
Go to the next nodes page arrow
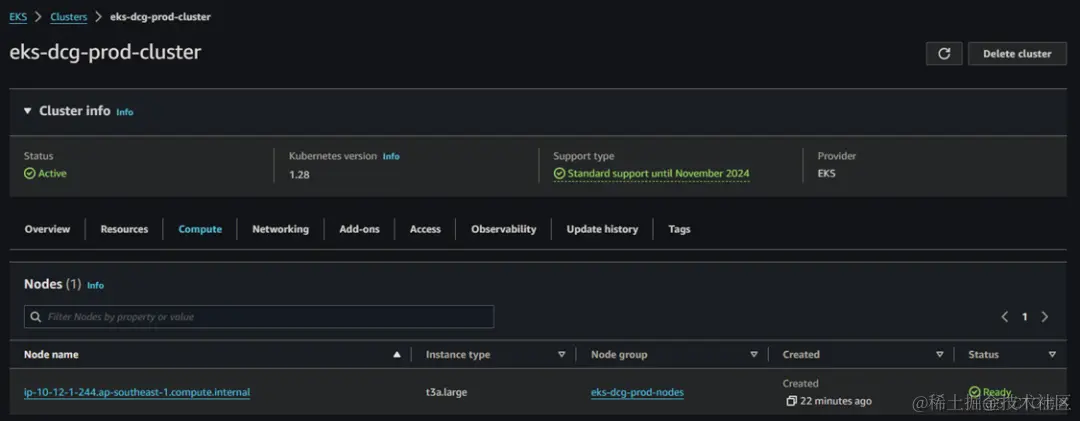tap(1045, 317)
